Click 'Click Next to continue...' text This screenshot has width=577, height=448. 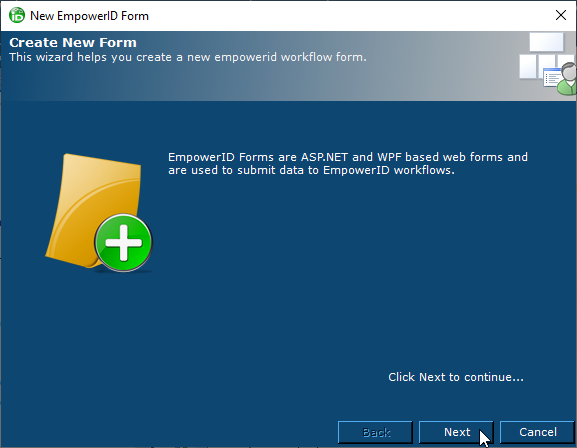pos(456,377)
